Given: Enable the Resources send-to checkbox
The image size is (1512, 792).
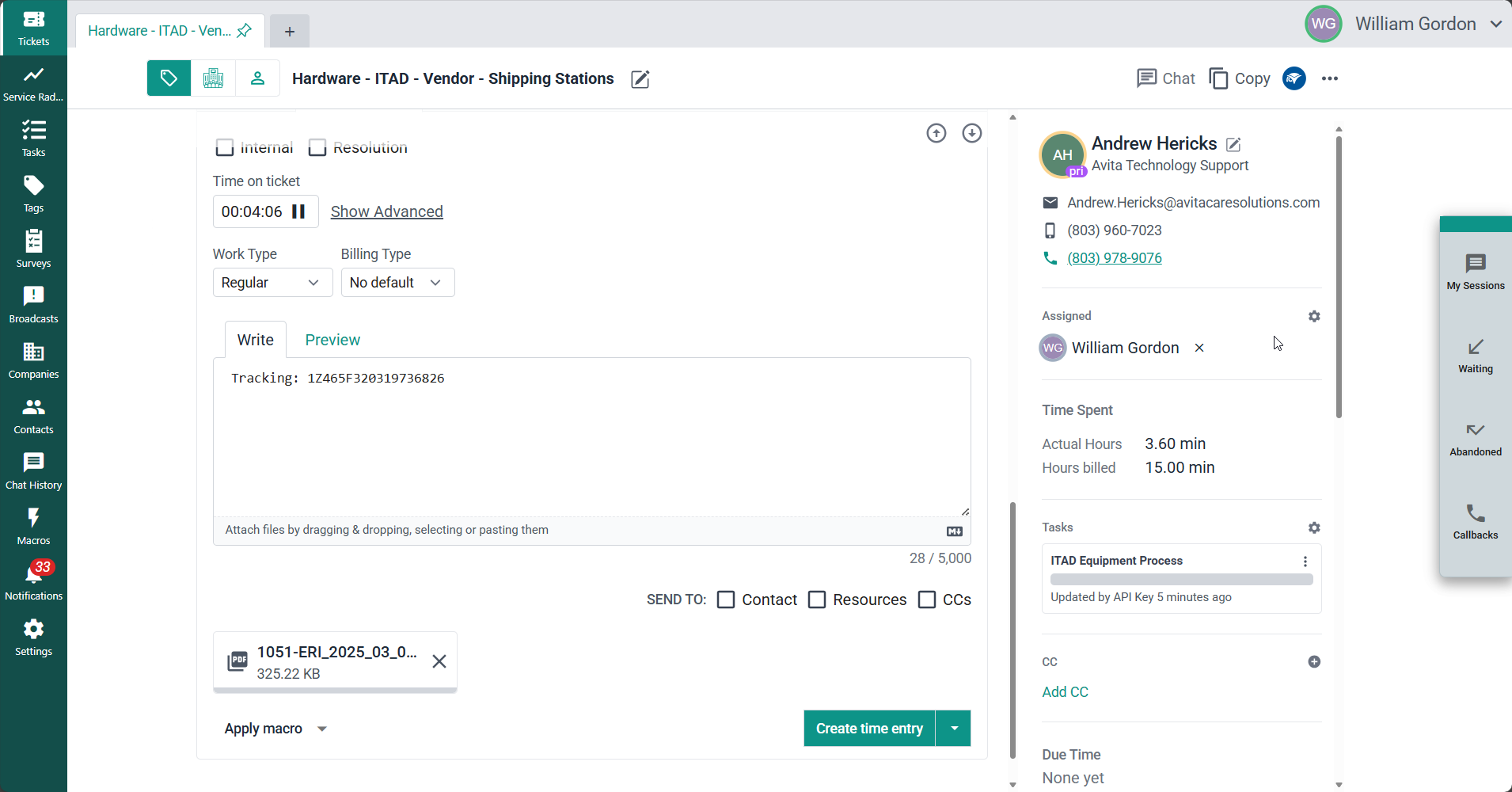Looking at the screenshot, I should (817, 600).
